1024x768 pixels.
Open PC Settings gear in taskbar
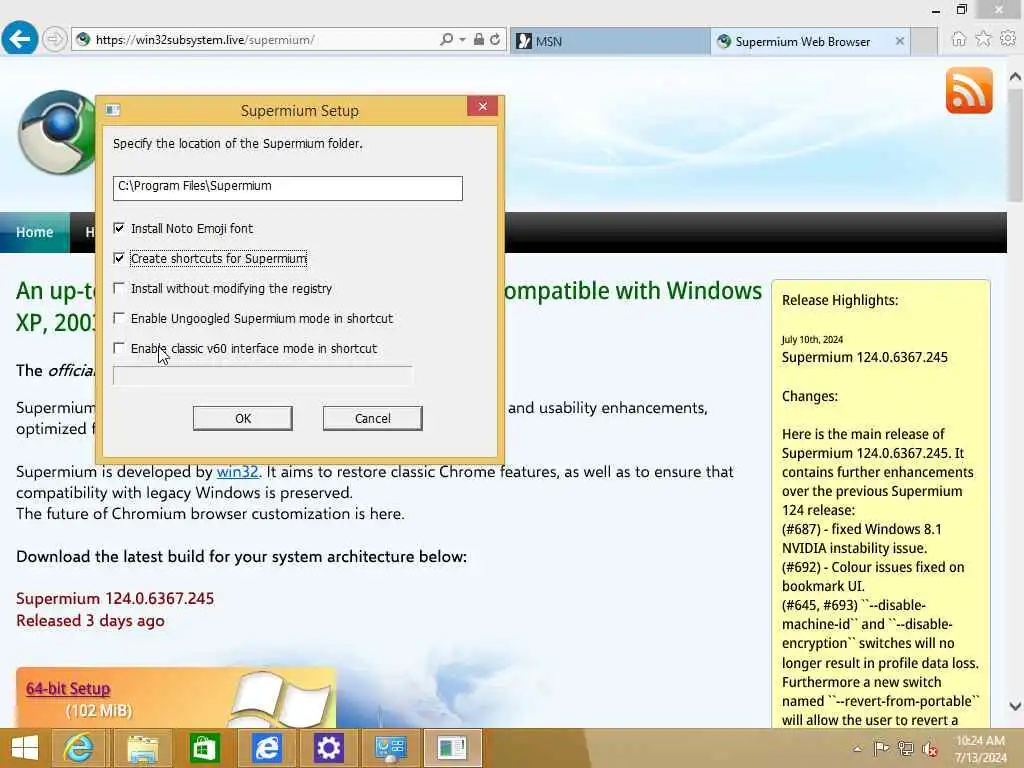pyautogui.click(x=328, y=748)
